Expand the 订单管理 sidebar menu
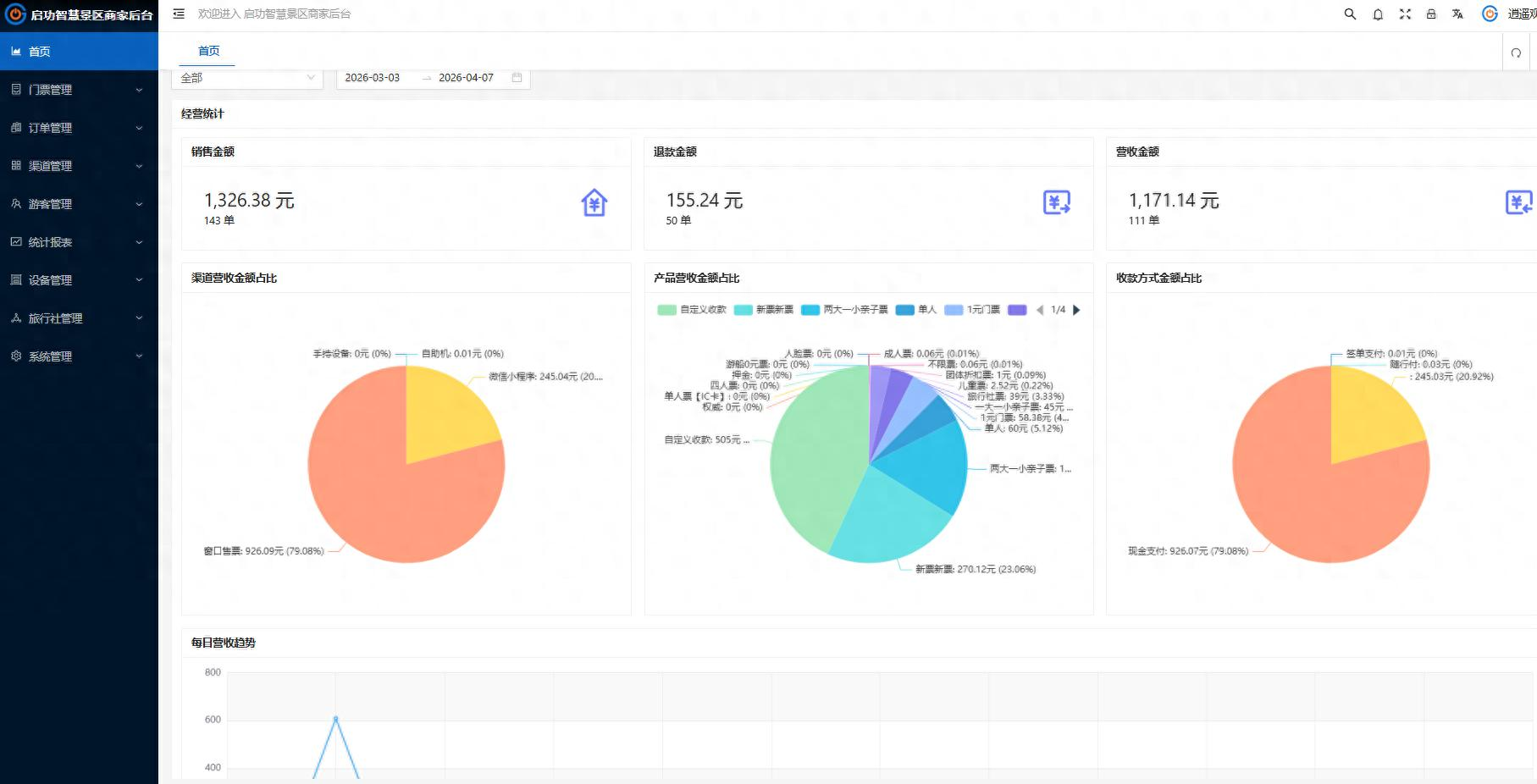1537x784 pixels. (79, 128)
